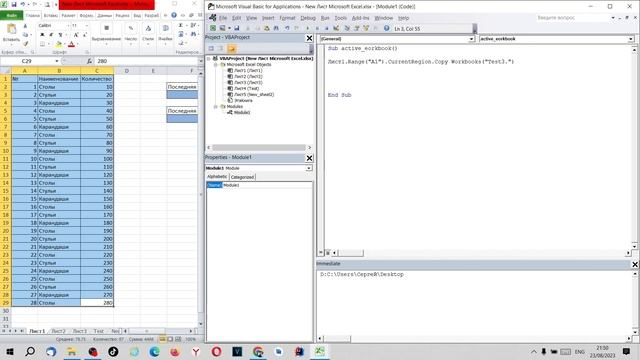The image size is (640, 360).
Task: Collapse the VBAProject root node
Action: (209, 59)
